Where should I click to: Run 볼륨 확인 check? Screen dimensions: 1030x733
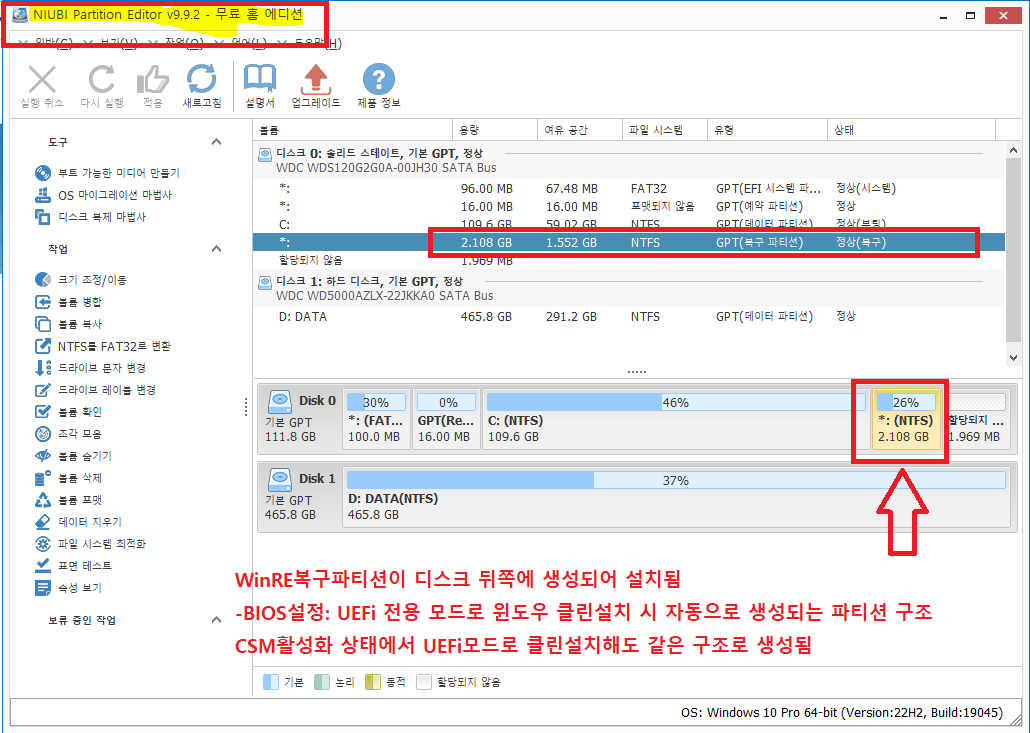pos(68,412)
